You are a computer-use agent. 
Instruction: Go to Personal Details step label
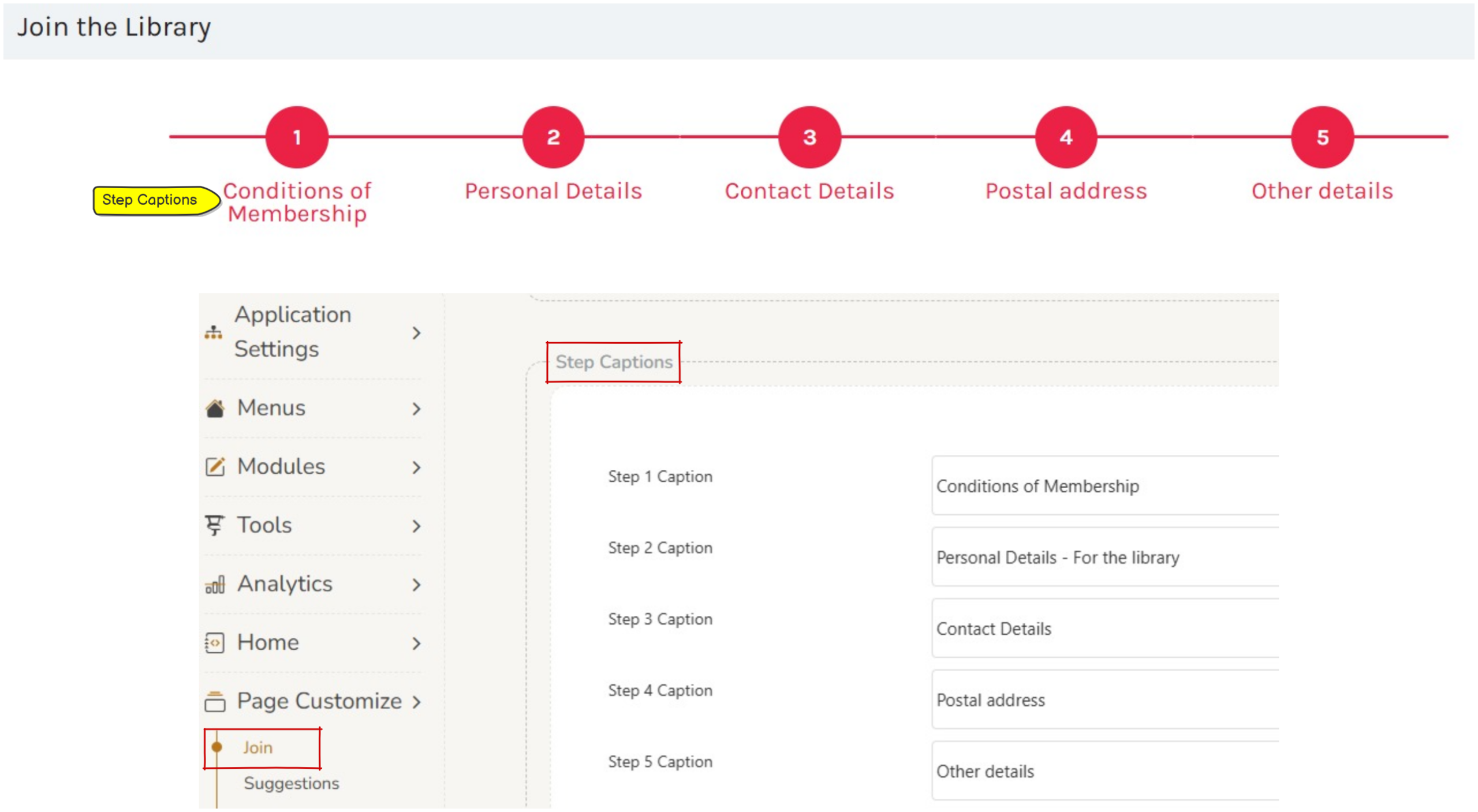coord(553,191)
